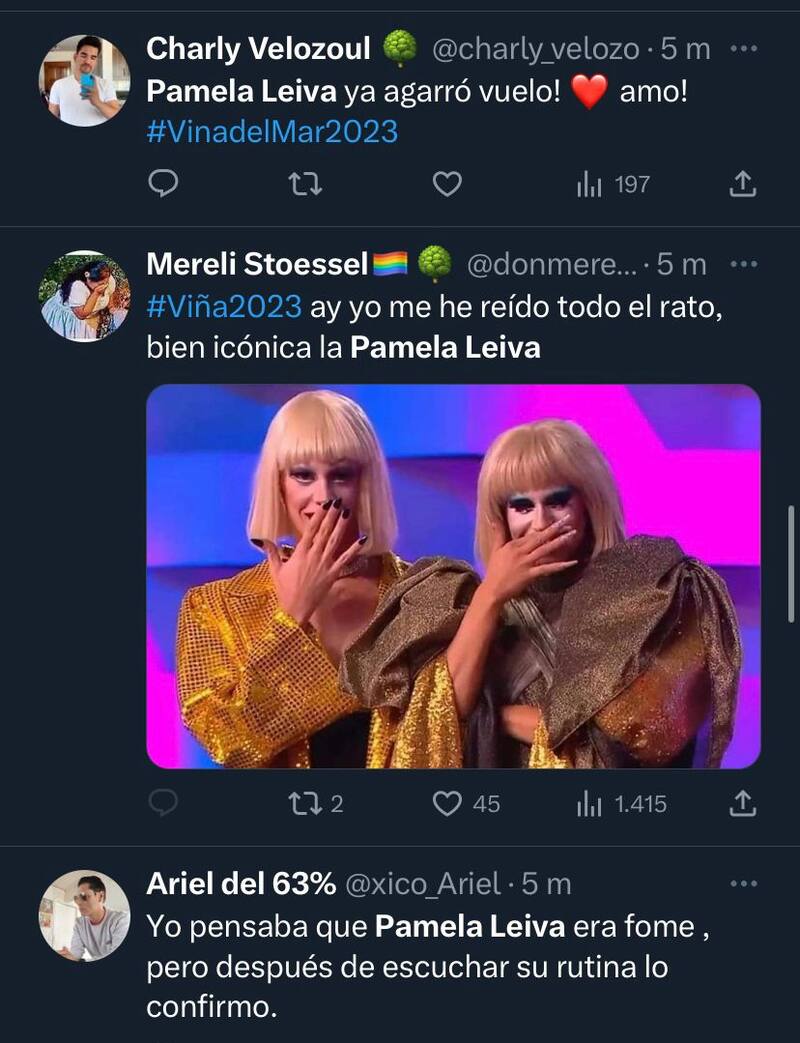Image resolution: width=800 pixels, height=1043 pixels.
Task: Open the #VinadelMar2023 hashtag
Action: 272,131
